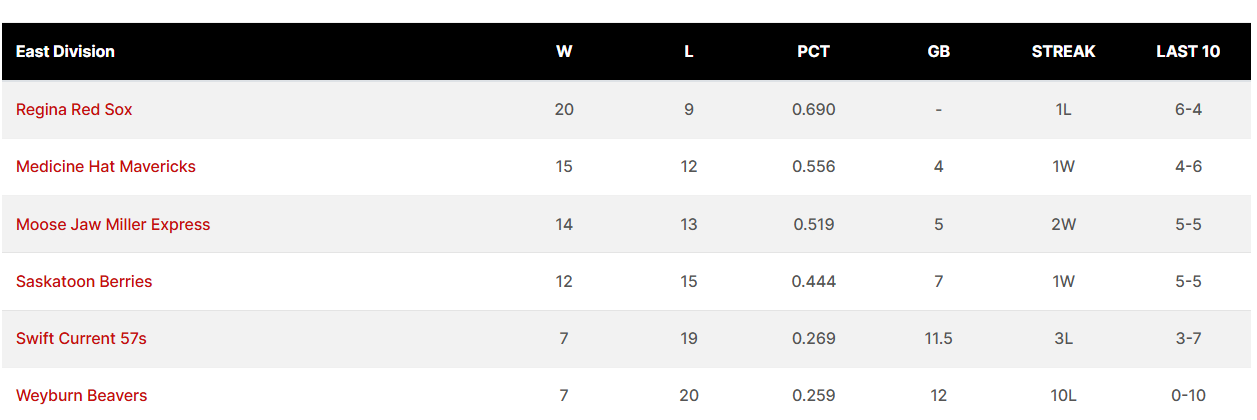Click the L column header
The height and width of the screenshot is (420, 1257).
click(x=688, y=51)
